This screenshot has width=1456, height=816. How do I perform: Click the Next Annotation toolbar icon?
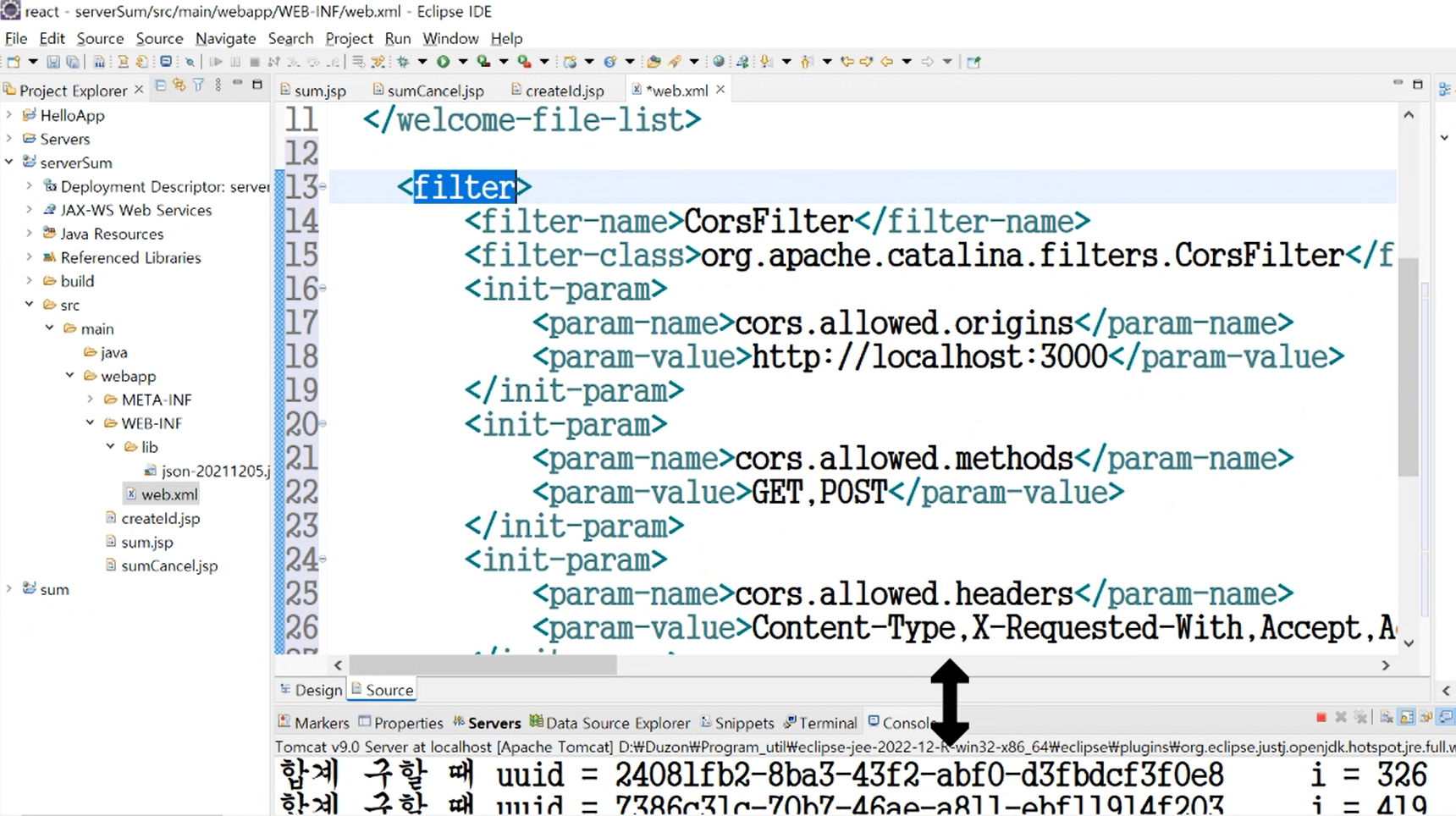(766, 62)
